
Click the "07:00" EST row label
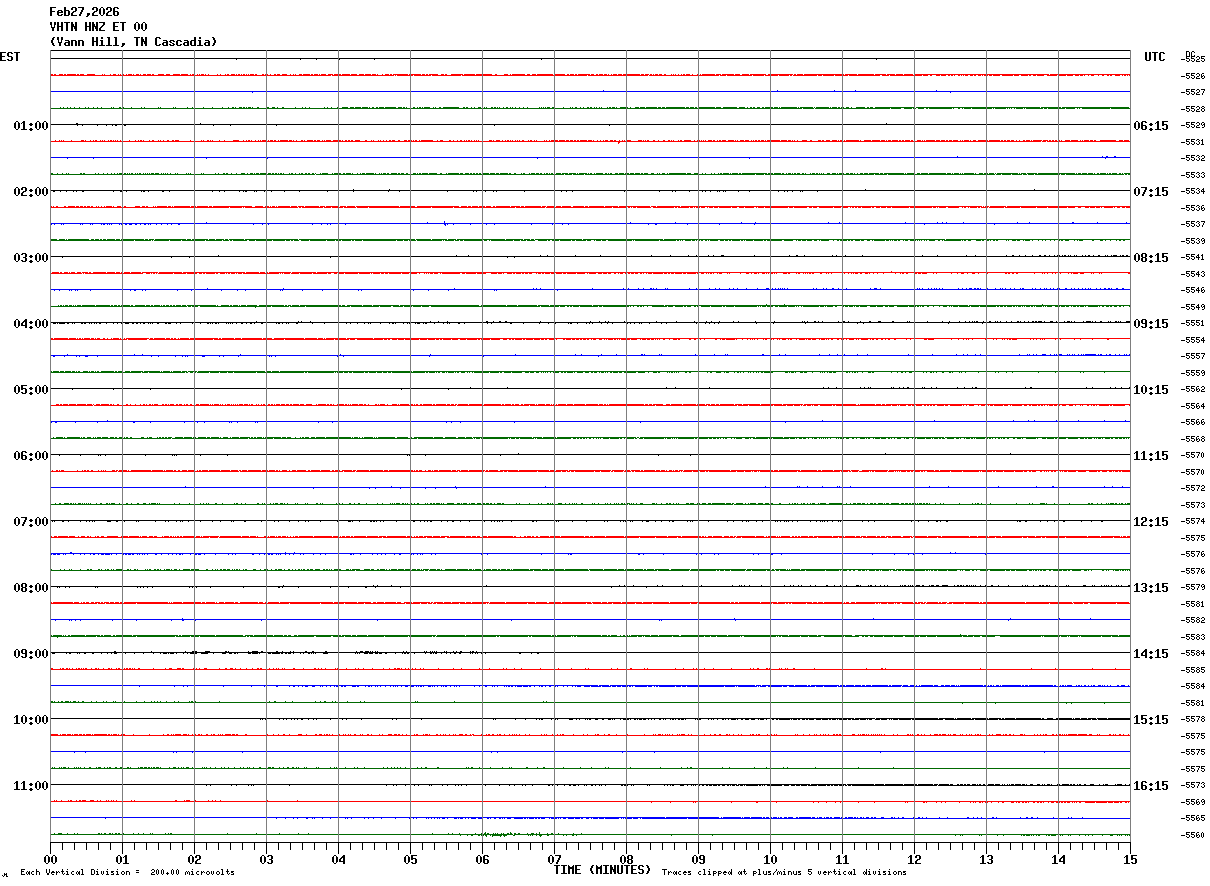[x=31, y=522]
